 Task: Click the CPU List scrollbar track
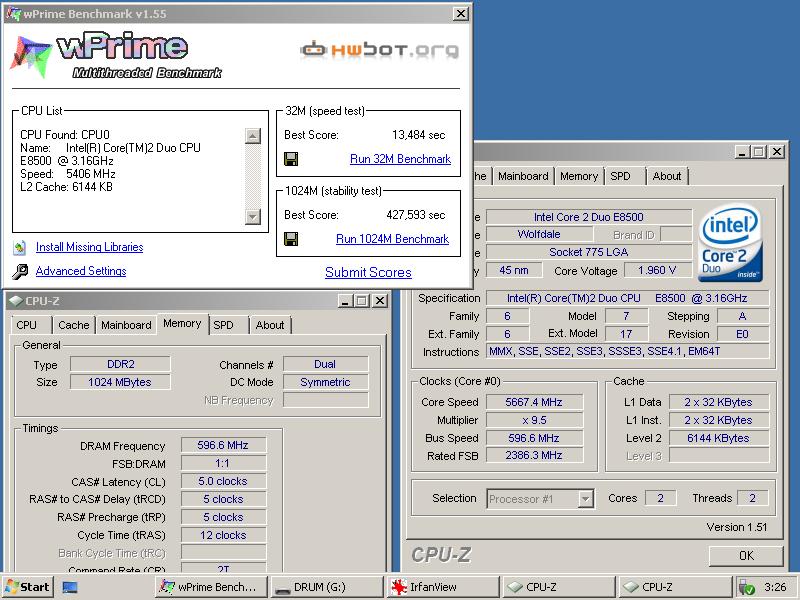point(253,176)
